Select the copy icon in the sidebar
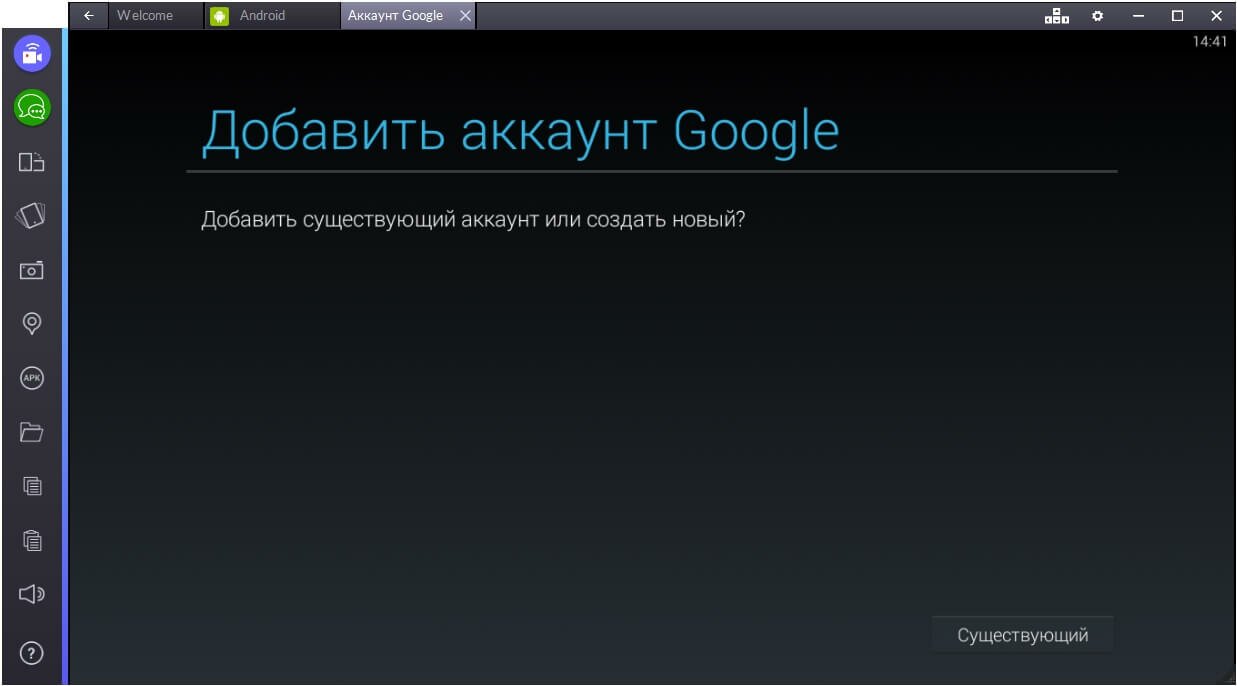1237x686 pixels. click(x=31, y=485)
